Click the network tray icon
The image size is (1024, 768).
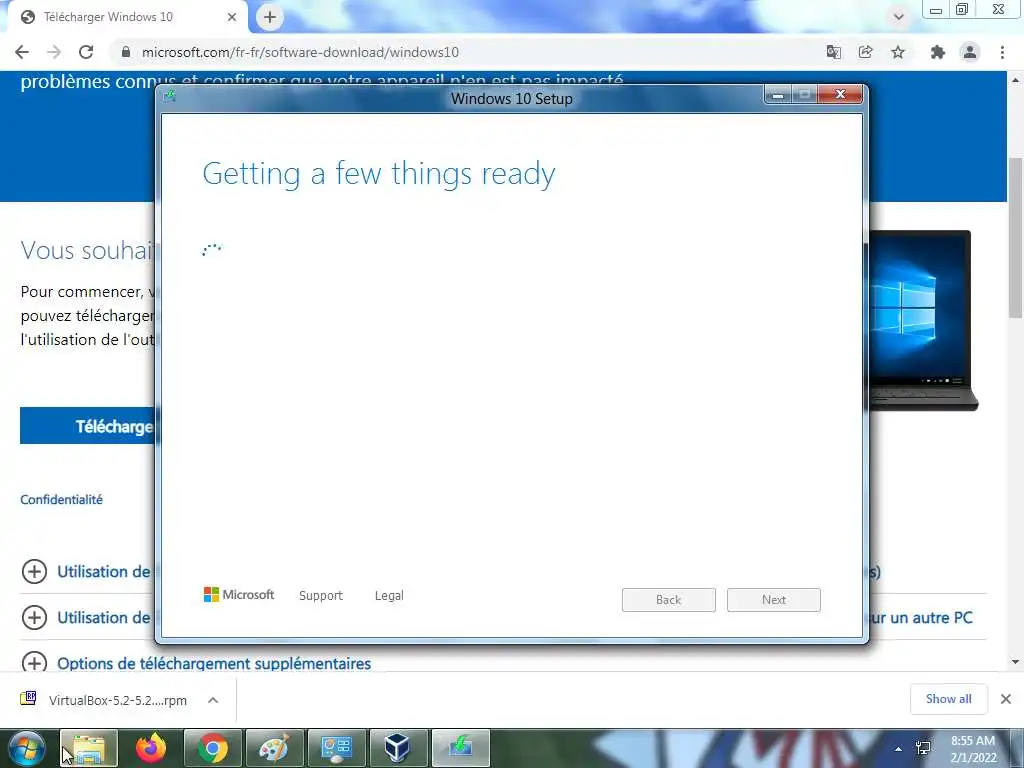[923, 749]
